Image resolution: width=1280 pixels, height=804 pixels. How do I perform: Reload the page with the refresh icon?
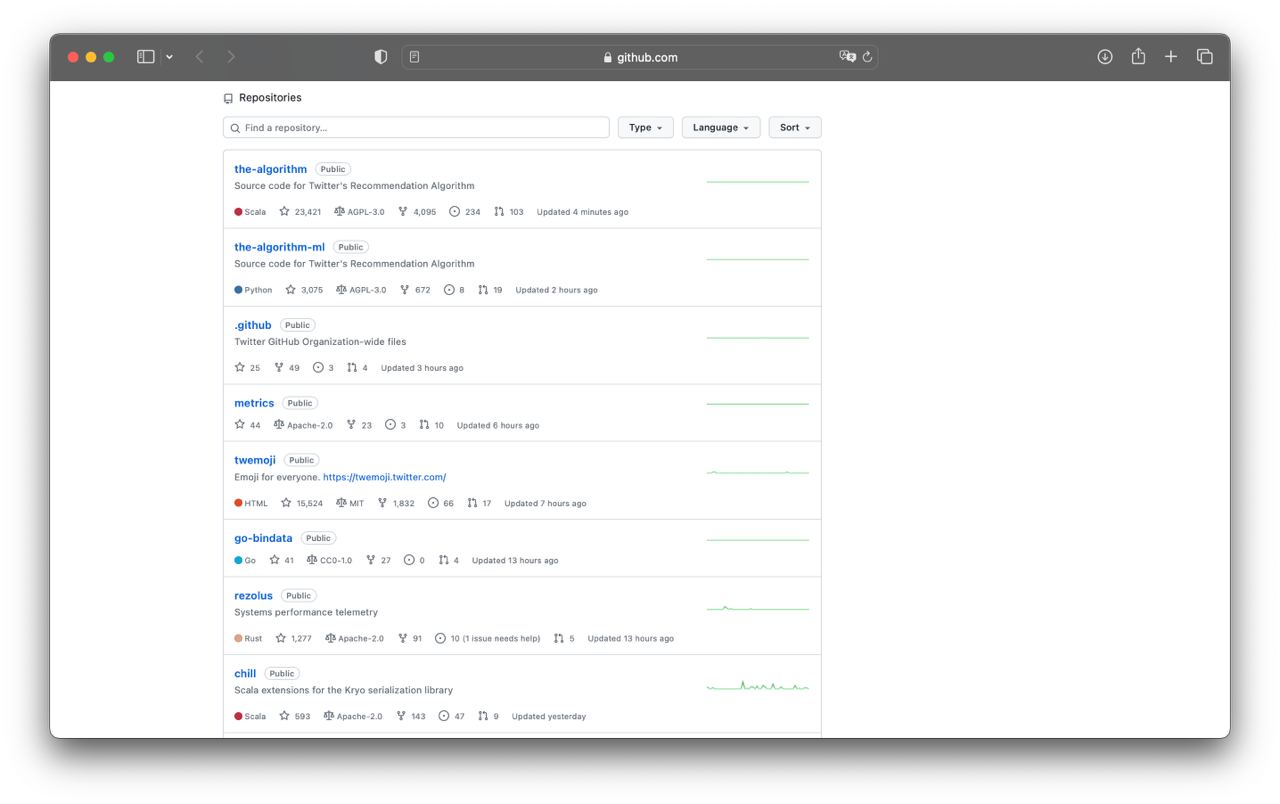pyautogui.click(x=867, y=57)
